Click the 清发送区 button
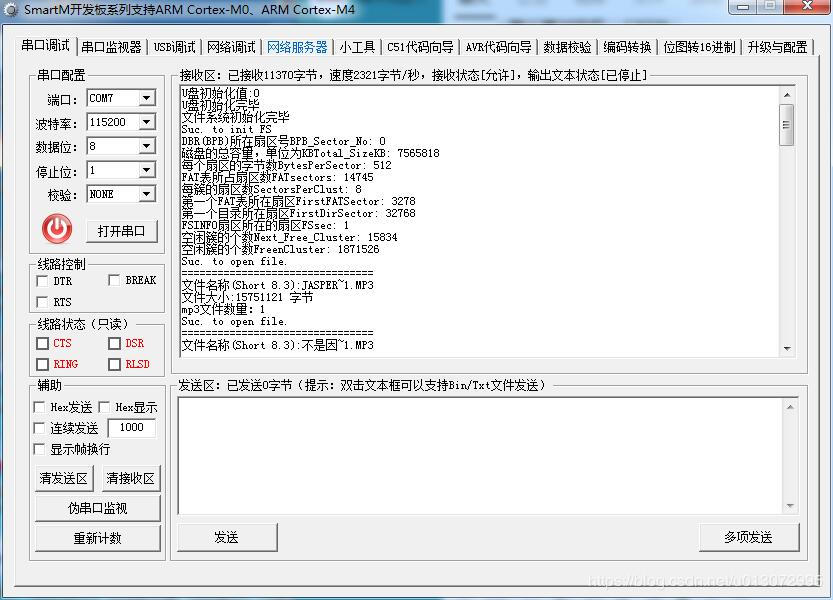This screenshot has width=833, height=600. tap(64, 478)
